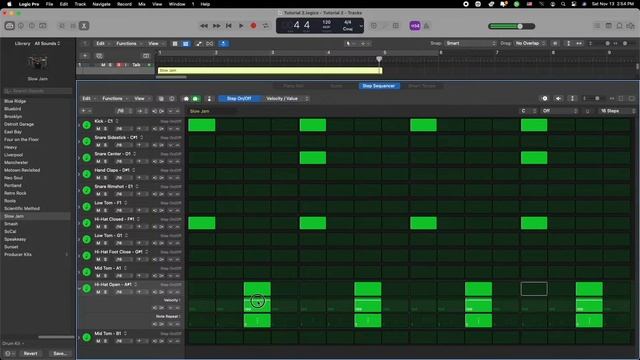Open the Loop Browser button at top right

click(620, 26)
